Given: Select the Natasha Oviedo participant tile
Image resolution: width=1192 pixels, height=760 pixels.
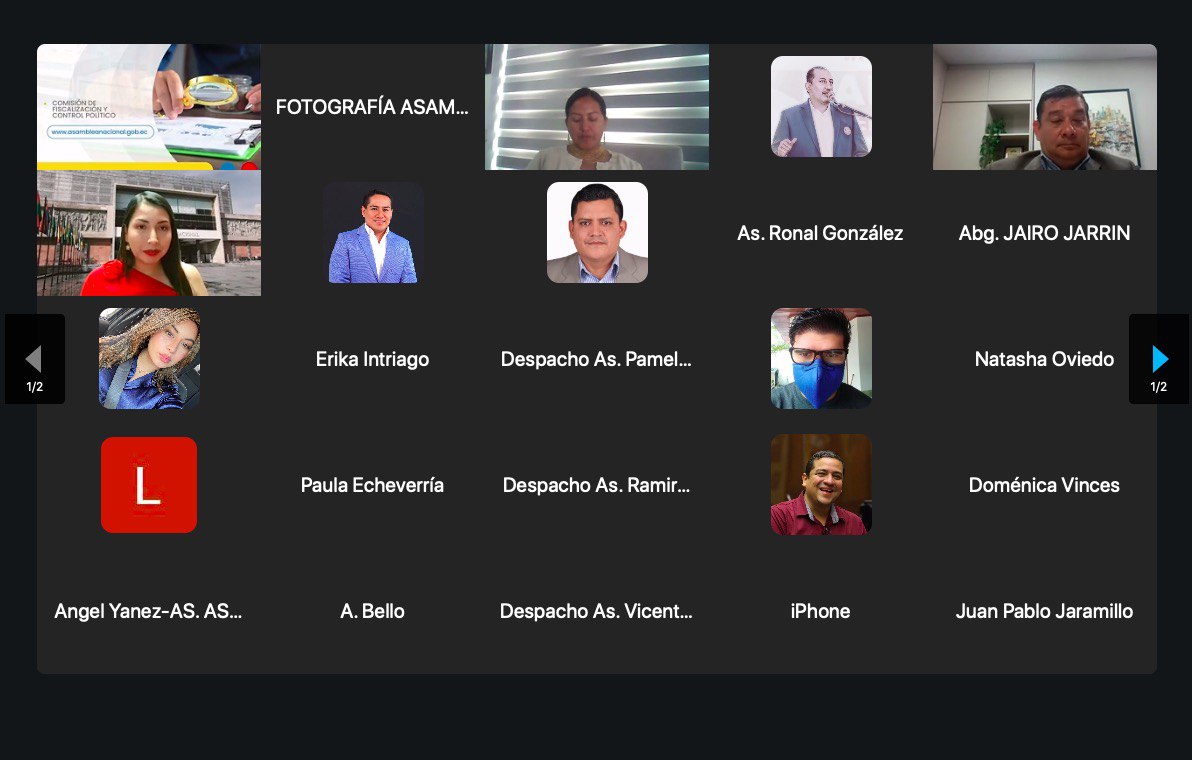Looking at the screenshot, I should (x=1045, y=359).
